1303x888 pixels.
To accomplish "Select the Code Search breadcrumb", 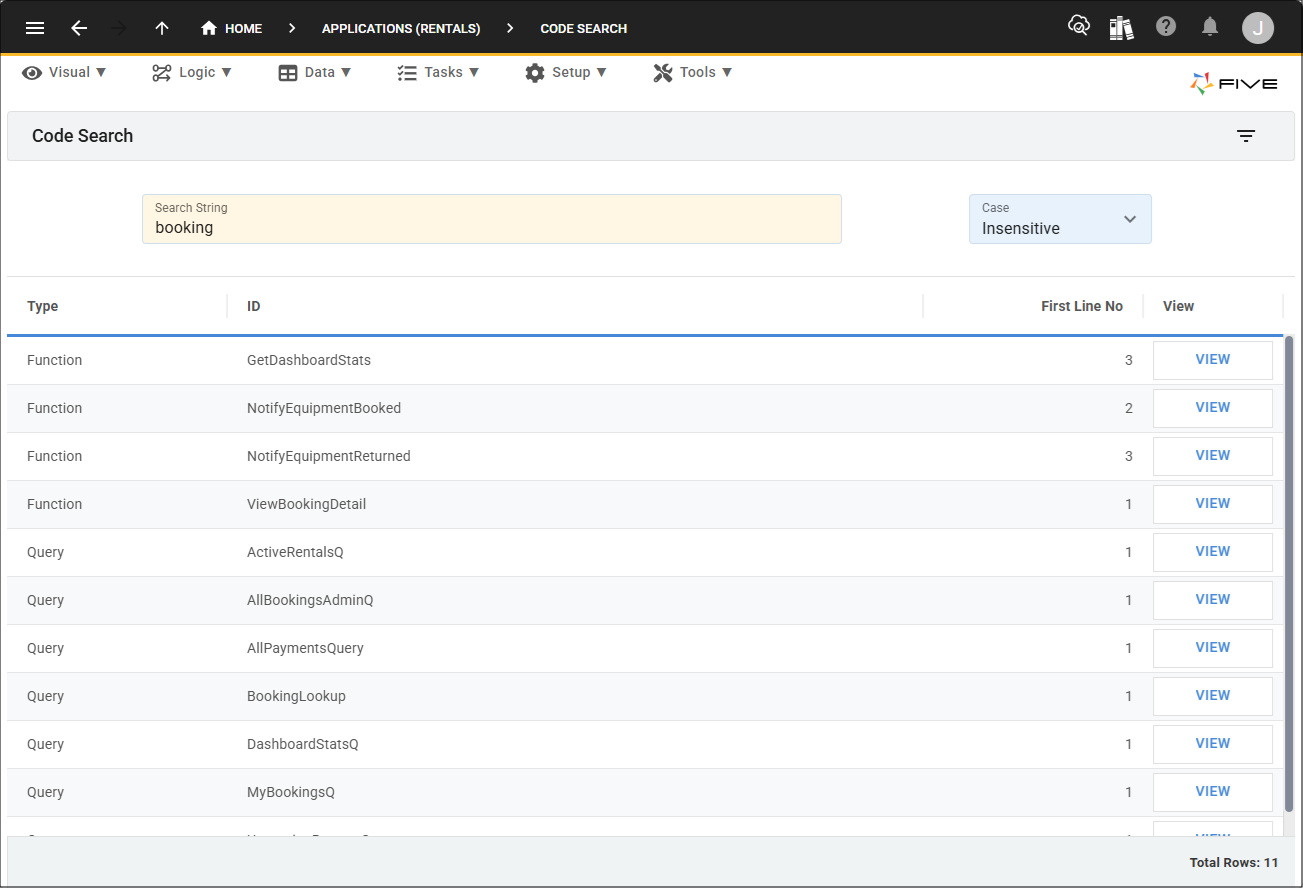I will (584, 28).
